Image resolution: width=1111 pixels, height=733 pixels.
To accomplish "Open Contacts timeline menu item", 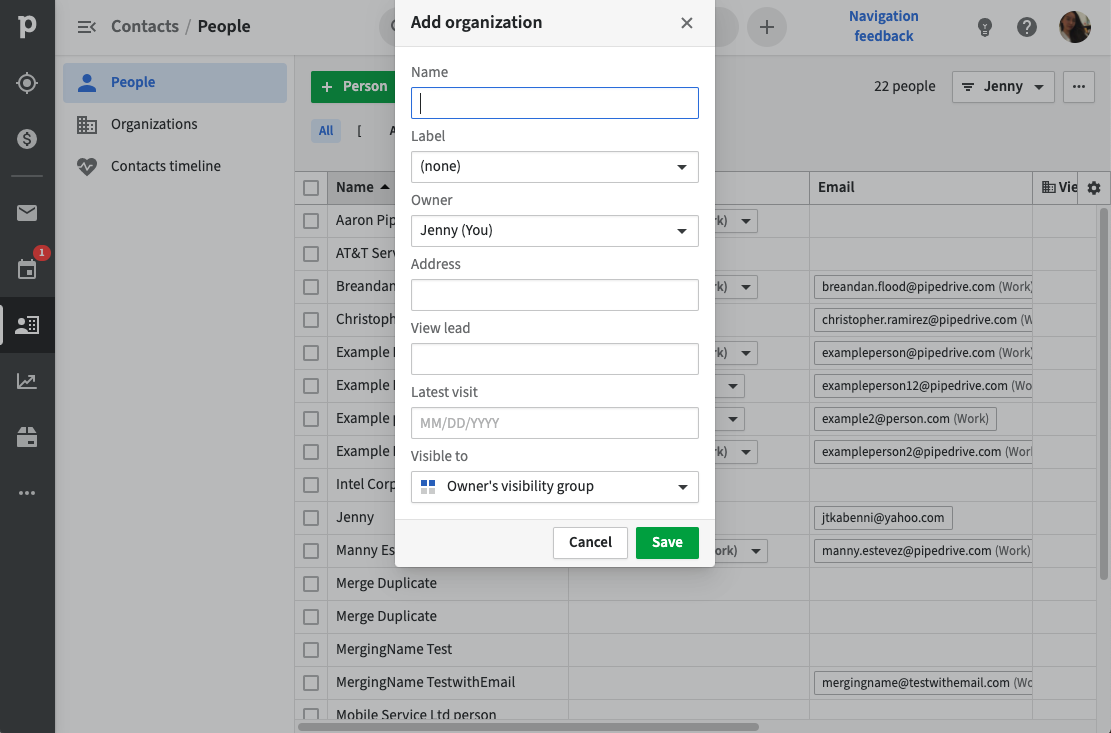I will click(165, 166).
